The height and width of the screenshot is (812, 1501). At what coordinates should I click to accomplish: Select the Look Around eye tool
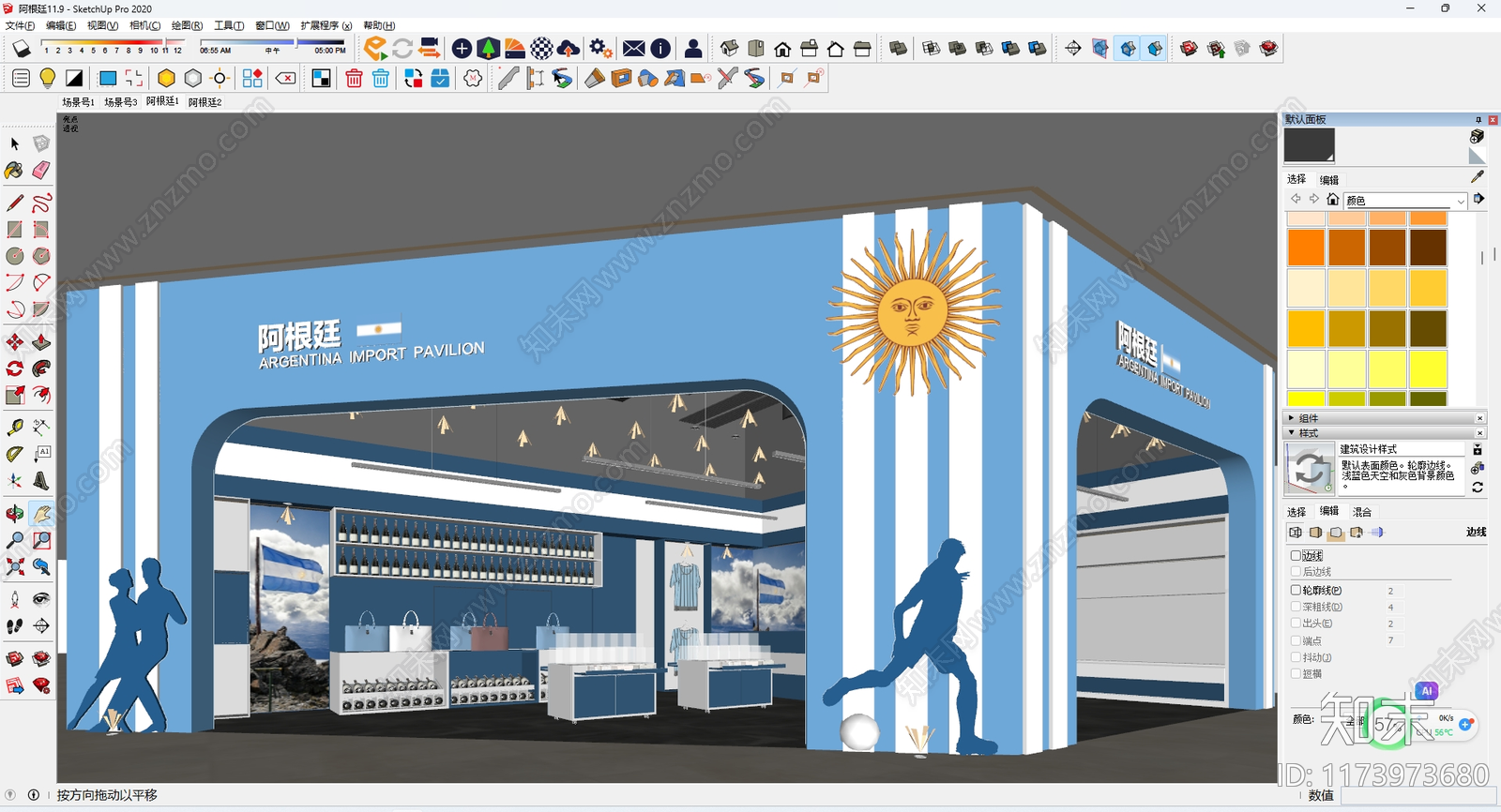[x=41, y=598]
